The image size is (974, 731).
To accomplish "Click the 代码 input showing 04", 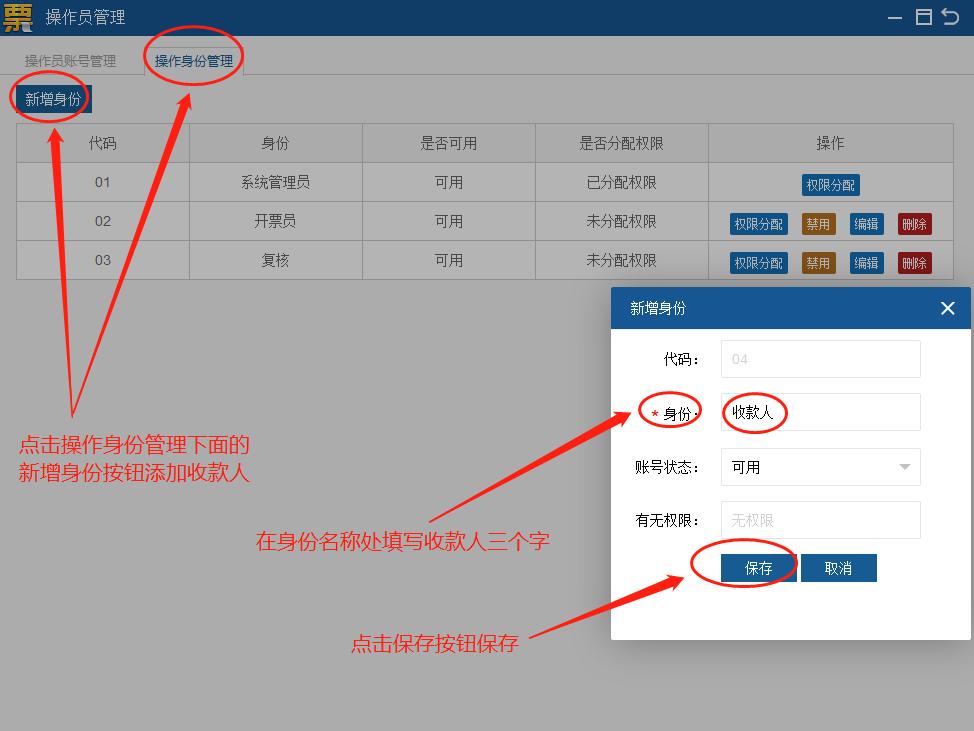I will [x=820, y=359].
